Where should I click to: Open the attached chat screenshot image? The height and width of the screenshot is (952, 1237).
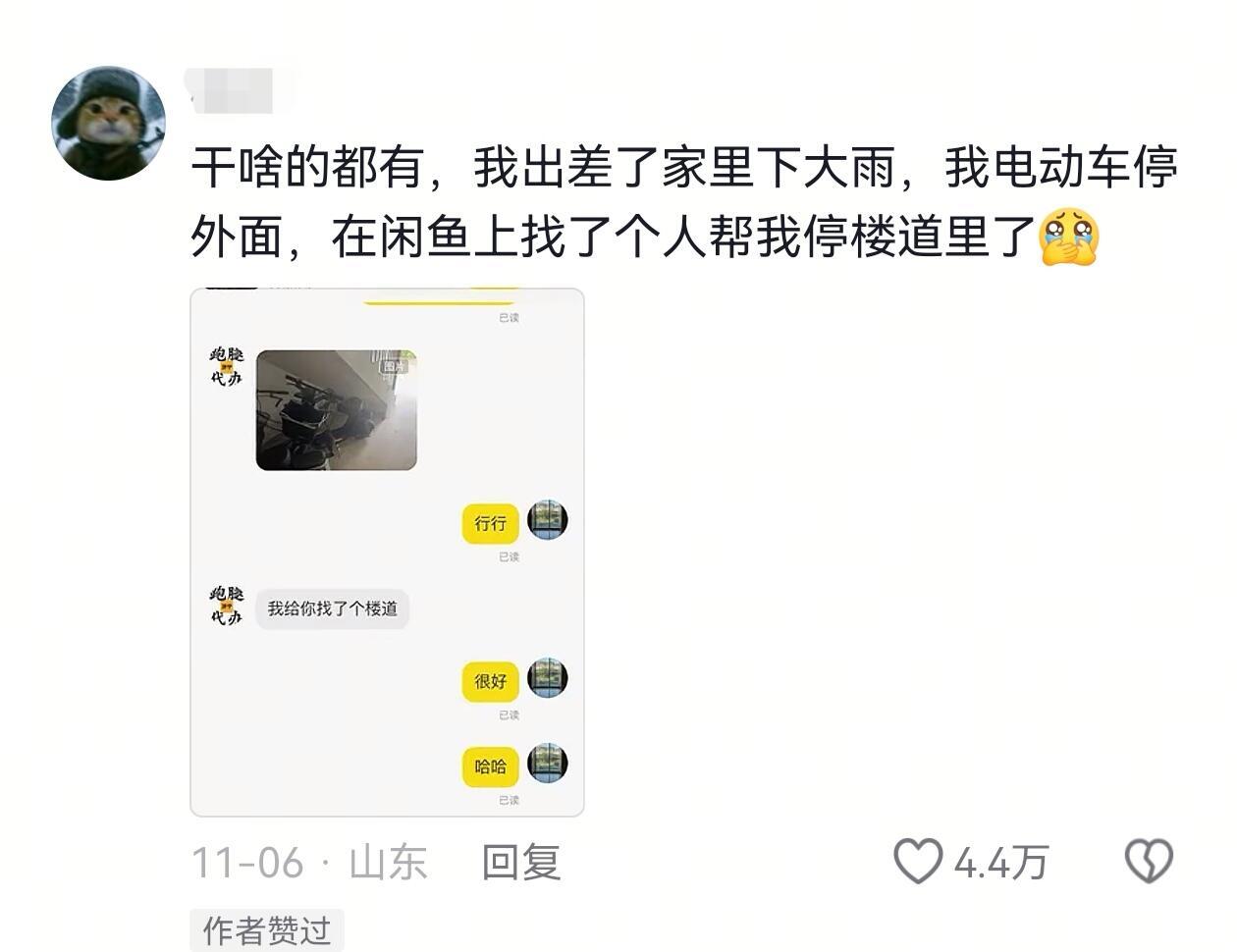click(x=387, y=553)
